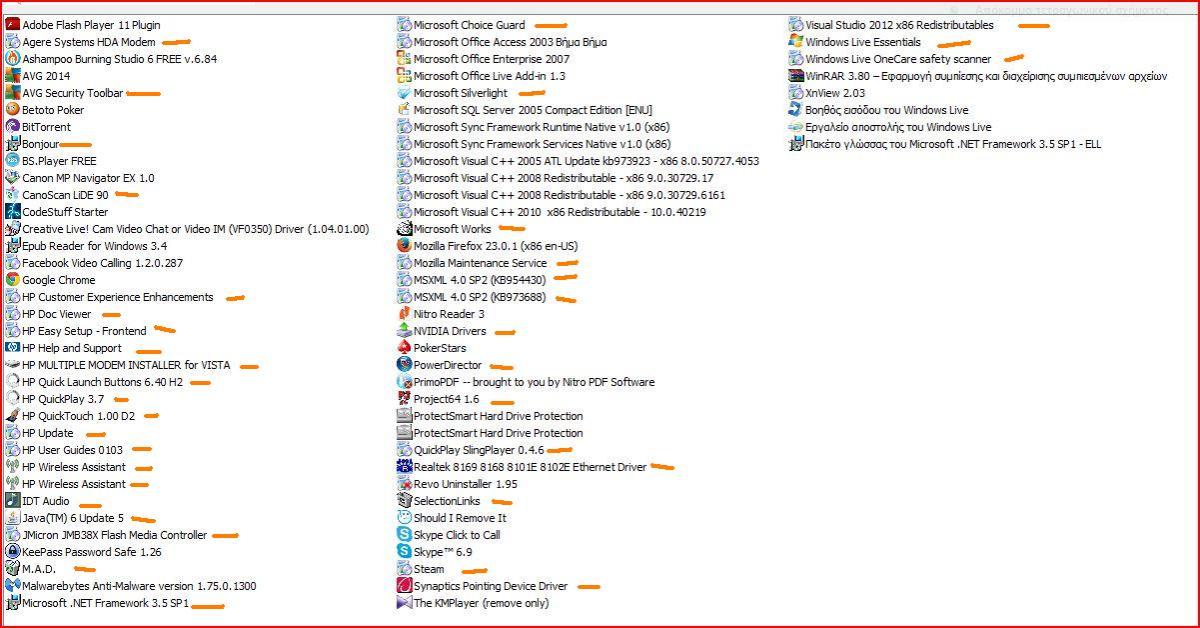Click the Steam icon
Image resolution: width=1200 pixels, height=628 pixels.
404,569
